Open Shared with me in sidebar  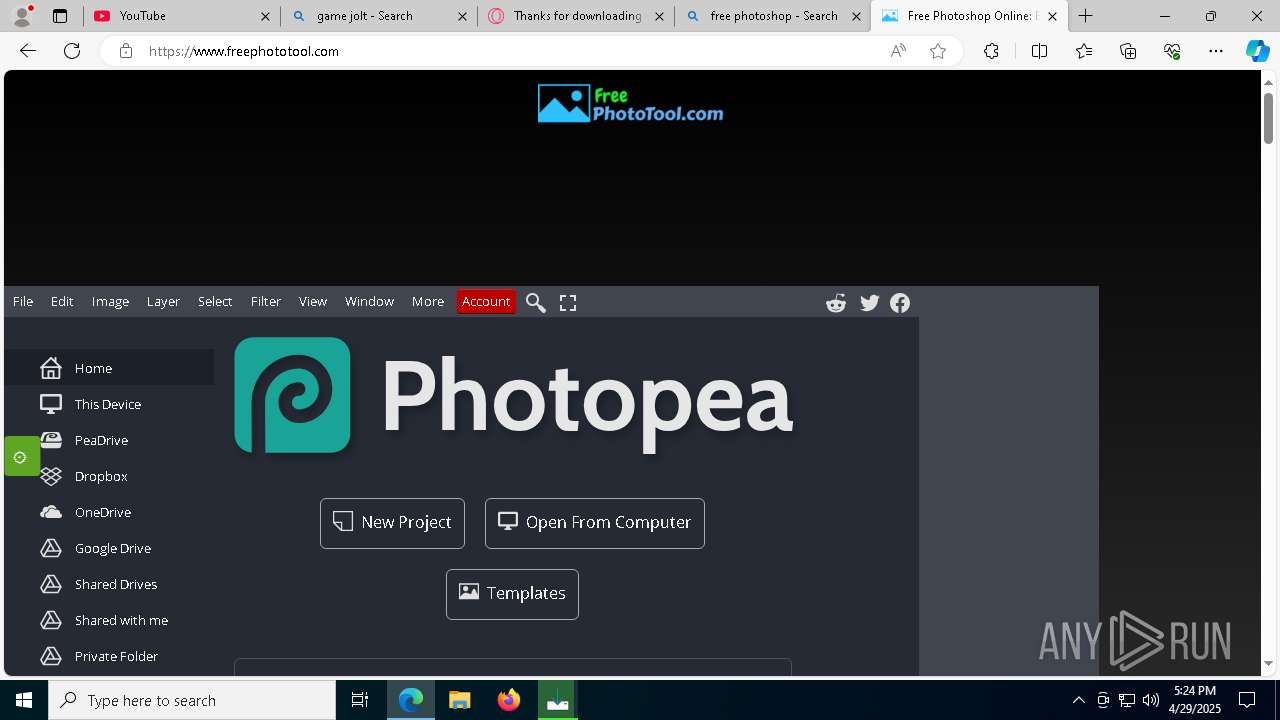tap(110, 620)
